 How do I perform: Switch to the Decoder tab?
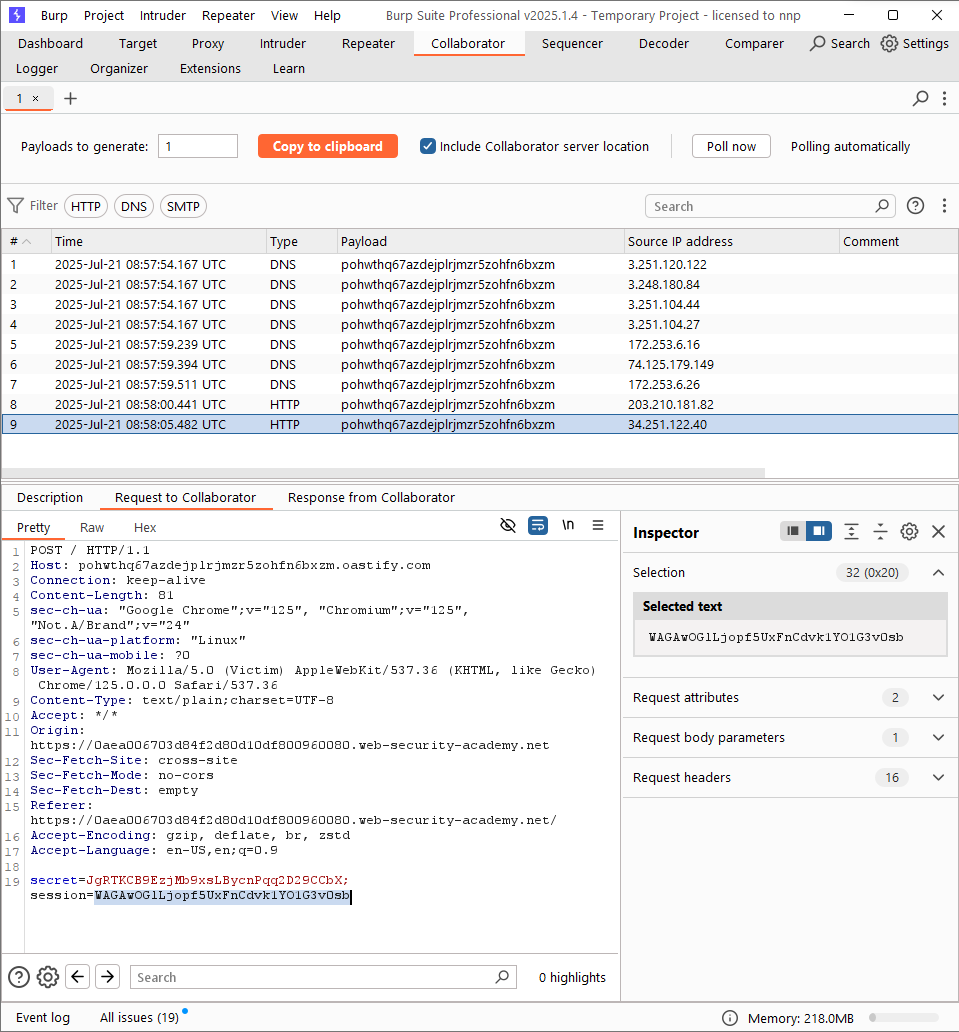point(663,43)
